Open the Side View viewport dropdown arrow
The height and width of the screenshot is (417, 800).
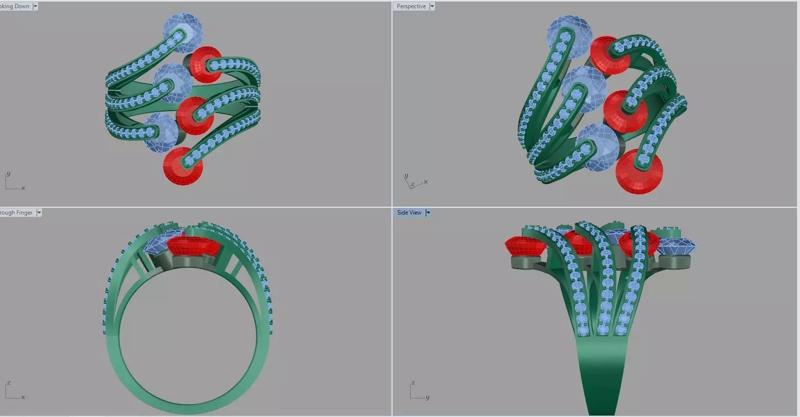(x=428, y=212)
